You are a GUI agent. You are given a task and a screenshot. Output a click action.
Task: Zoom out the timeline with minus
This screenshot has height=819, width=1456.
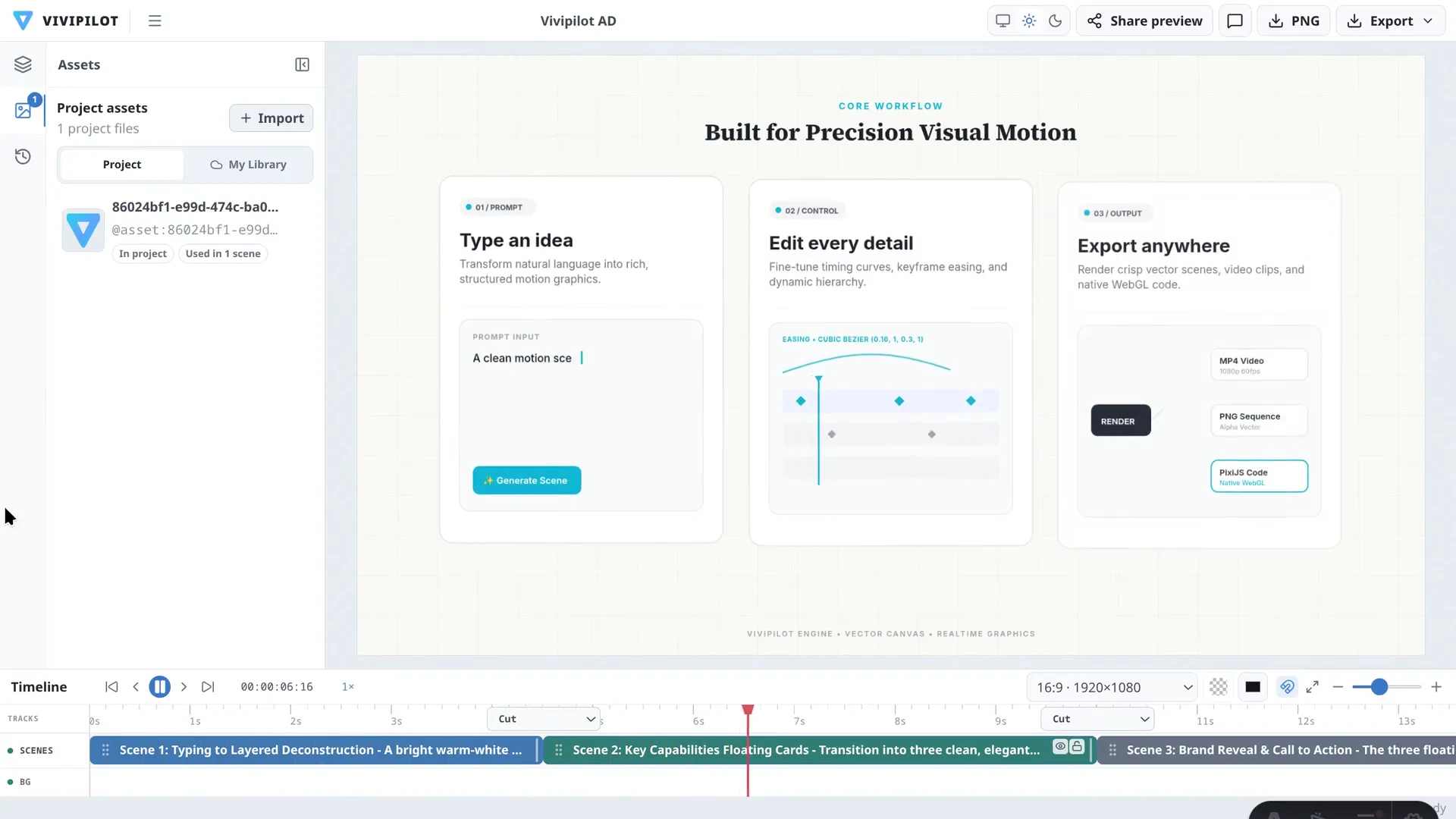click(1338, 687)
